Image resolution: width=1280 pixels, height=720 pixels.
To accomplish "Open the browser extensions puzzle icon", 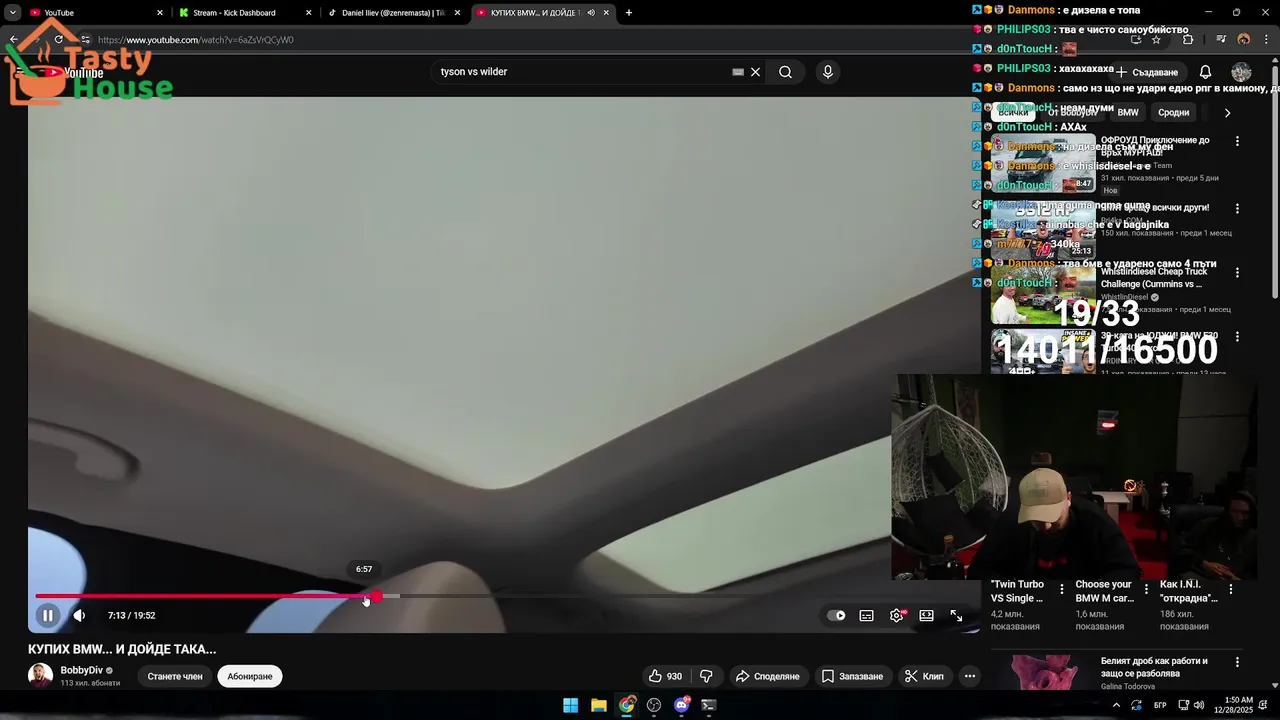I will click(x=1188, y=40).
